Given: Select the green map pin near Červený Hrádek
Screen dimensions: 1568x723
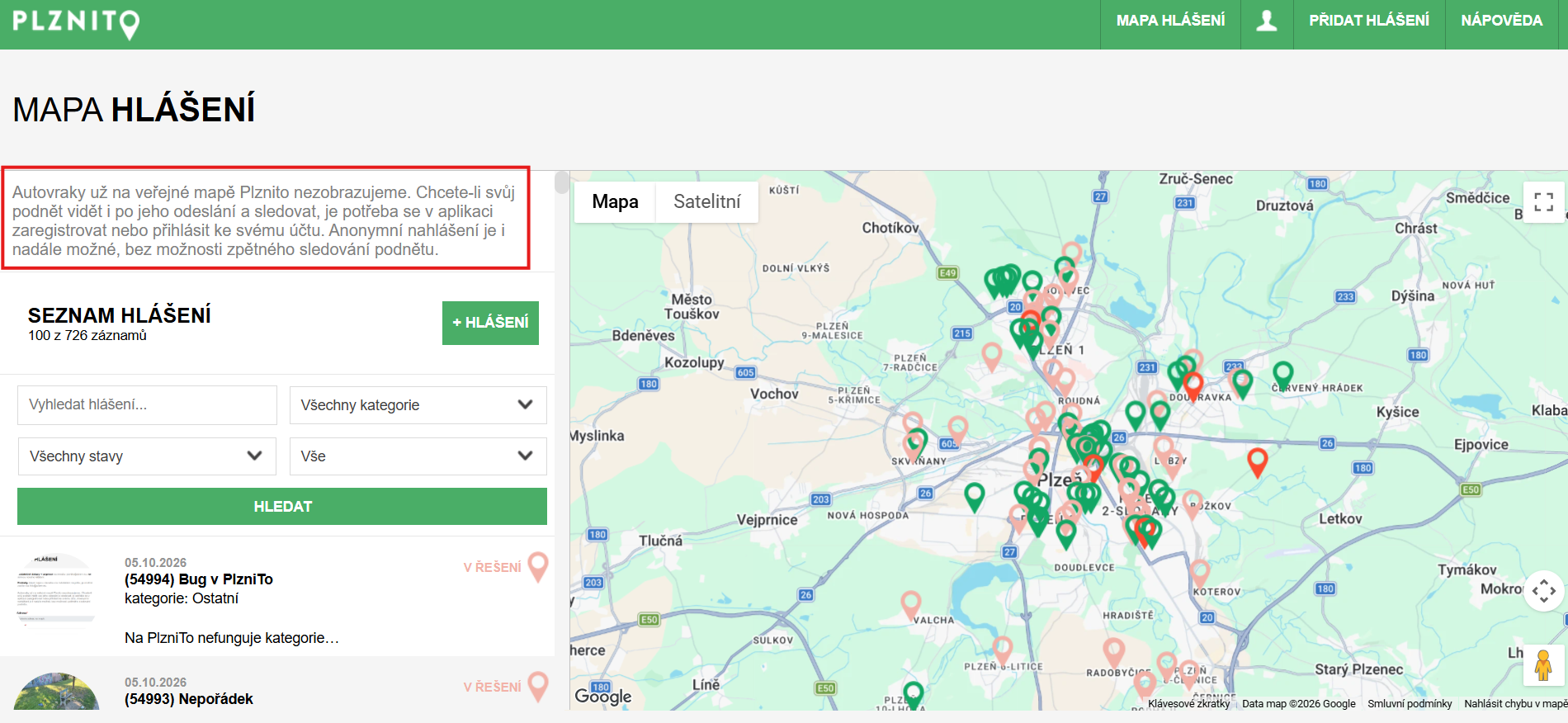Looking at the screenshot, I should (1282, 376).
